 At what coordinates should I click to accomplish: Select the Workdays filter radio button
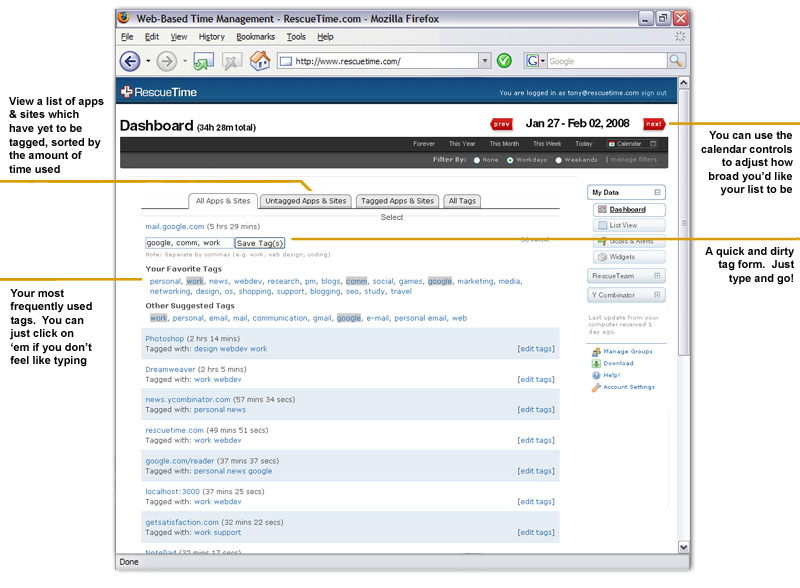tap(510, 160)
